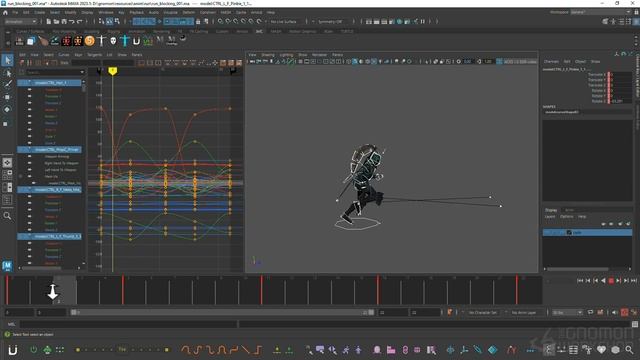Go to start of playback range
Viewport: 640px width, 360px height.
coord(580,281)
